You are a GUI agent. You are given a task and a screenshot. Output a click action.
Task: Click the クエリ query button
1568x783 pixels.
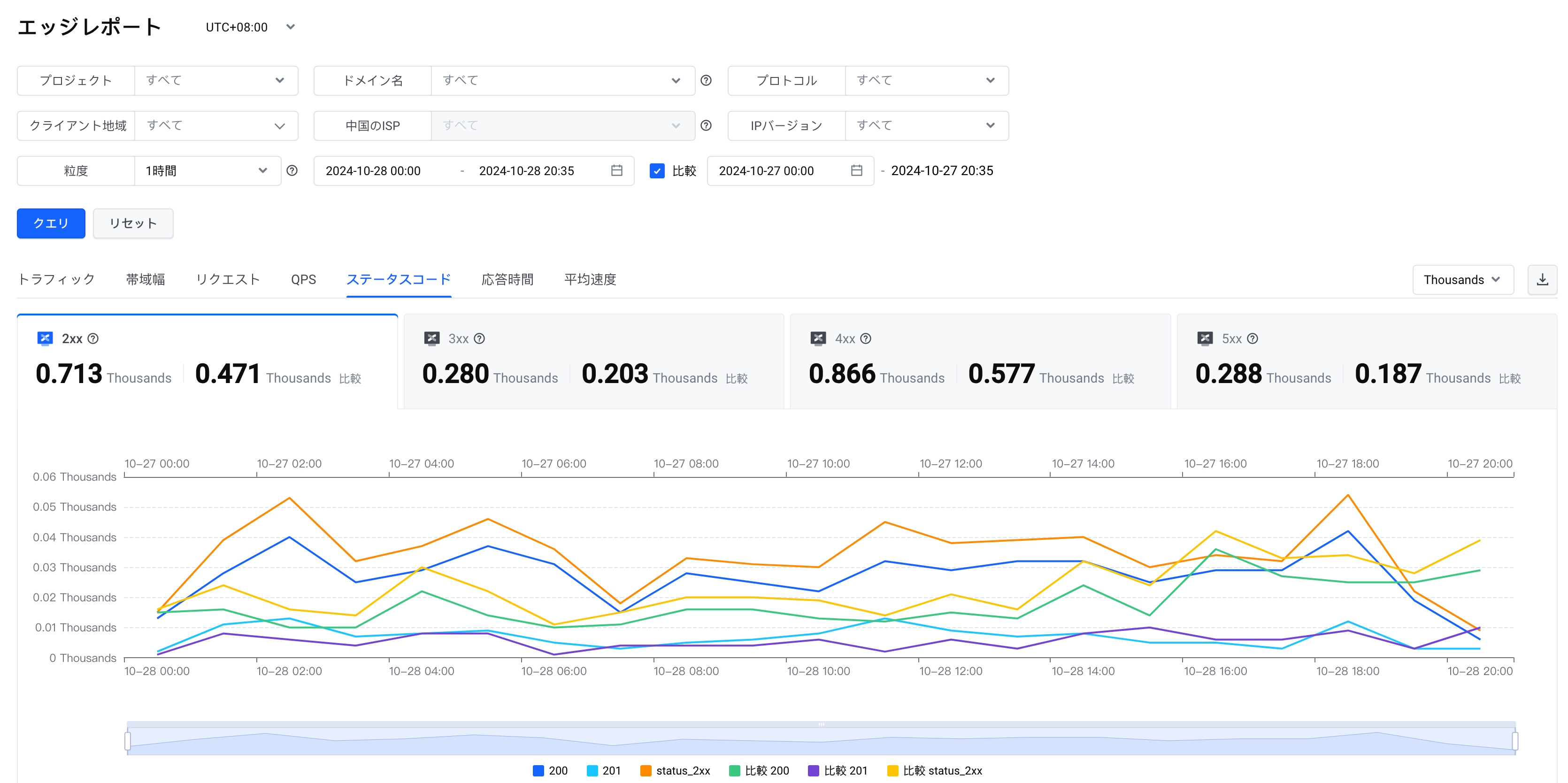51,223
